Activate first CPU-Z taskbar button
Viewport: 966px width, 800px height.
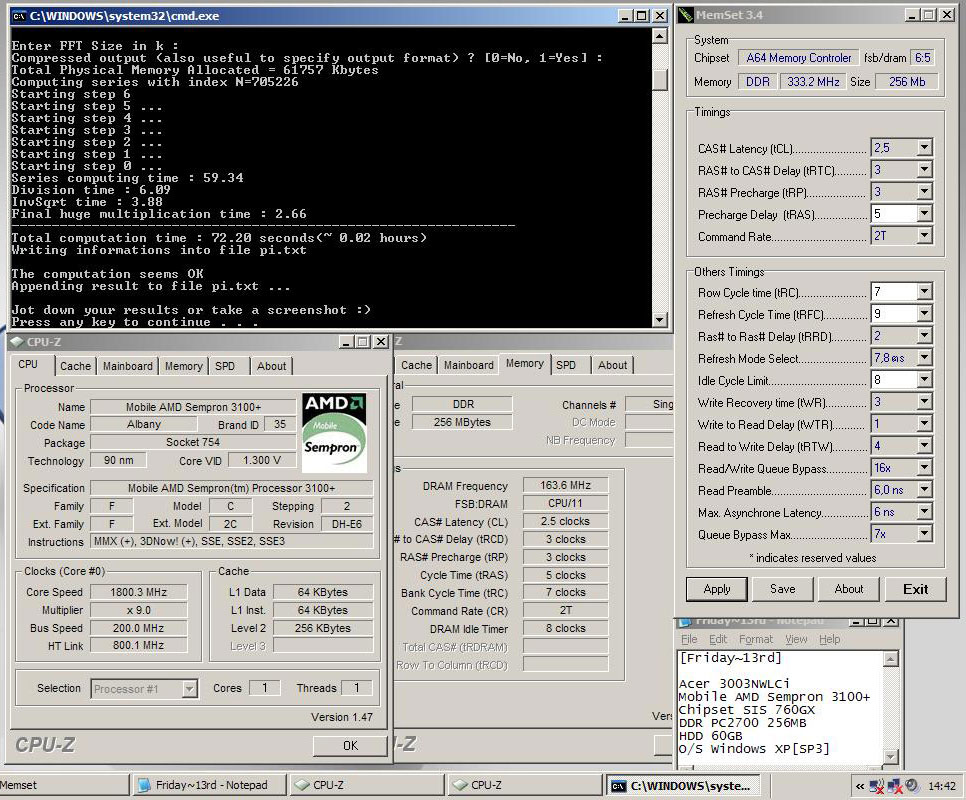coord(368,785)
